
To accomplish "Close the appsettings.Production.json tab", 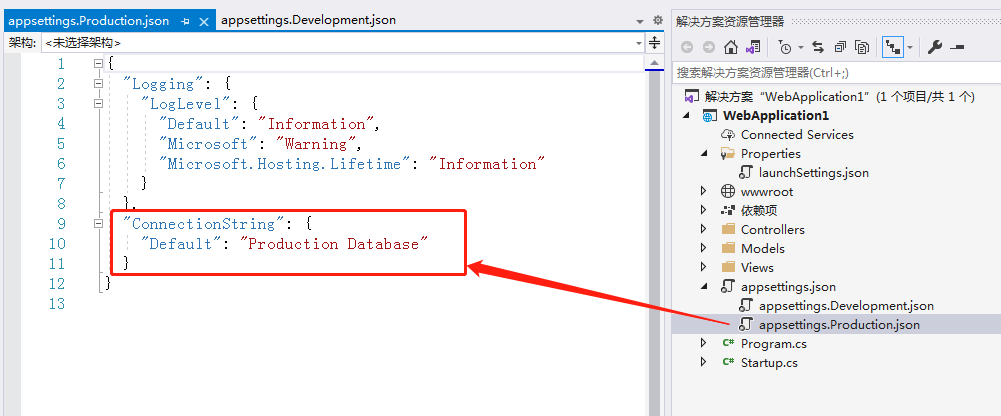I will [x=204, y=21].
